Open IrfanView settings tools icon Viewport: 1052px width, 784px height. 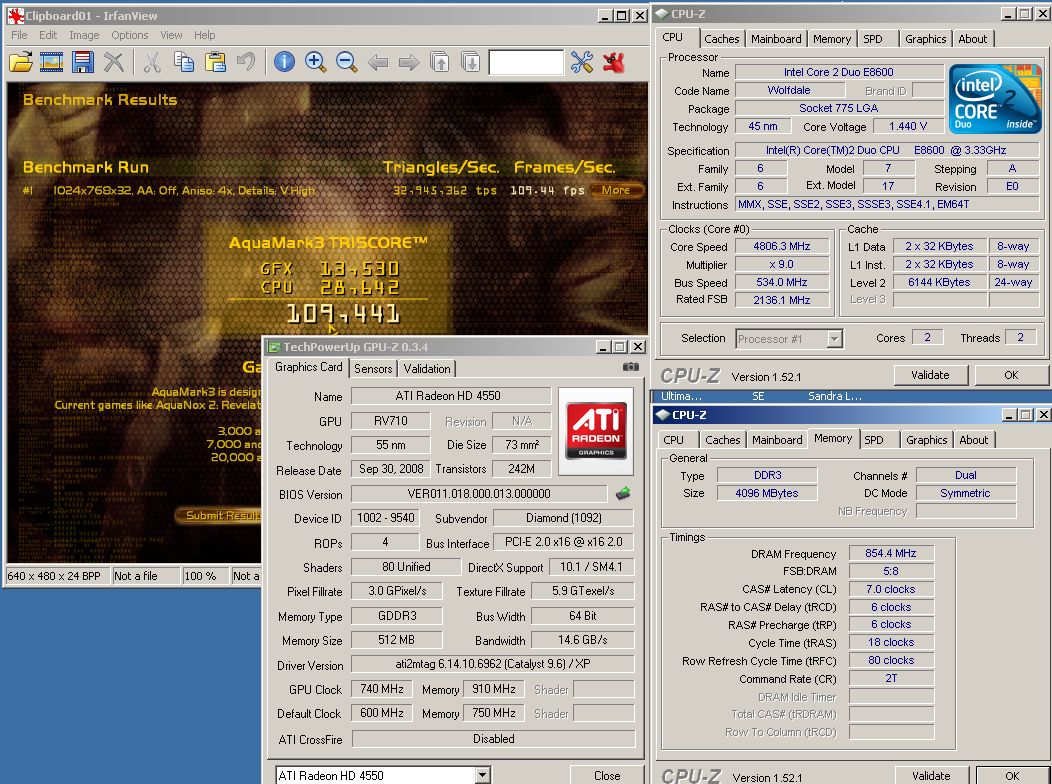point(582,62)
